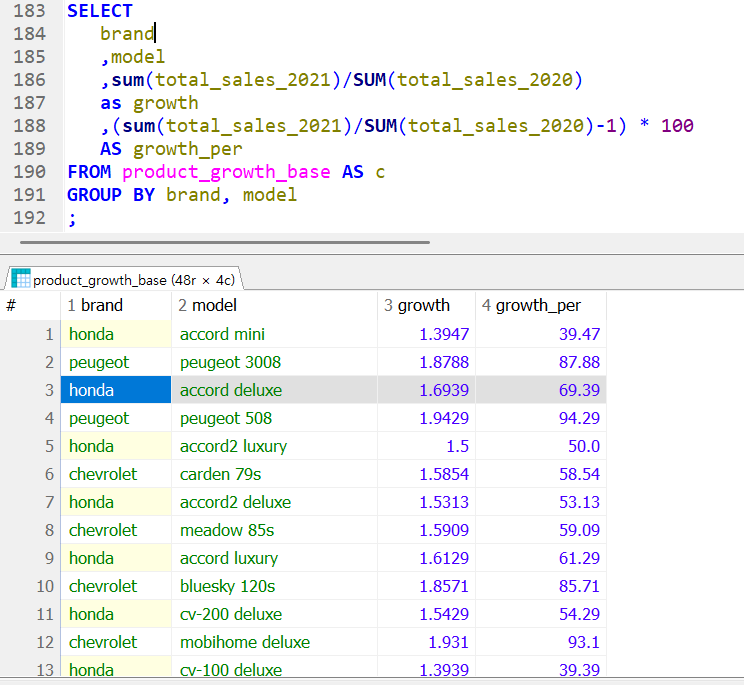Click line number 183 in the gutter
This screenshot has width=744, height=685.
(29, 11)
